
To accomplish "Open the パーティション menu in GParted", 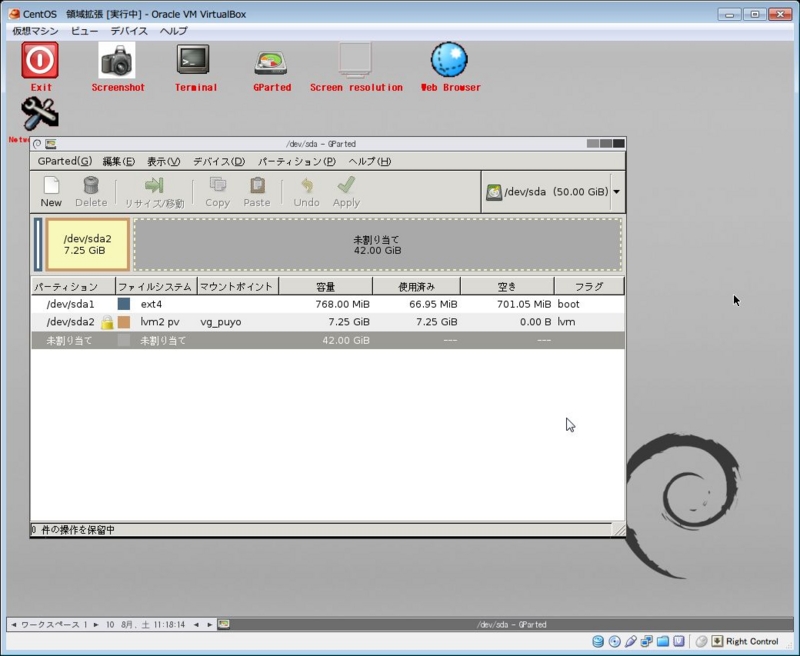I will point(296,161).
